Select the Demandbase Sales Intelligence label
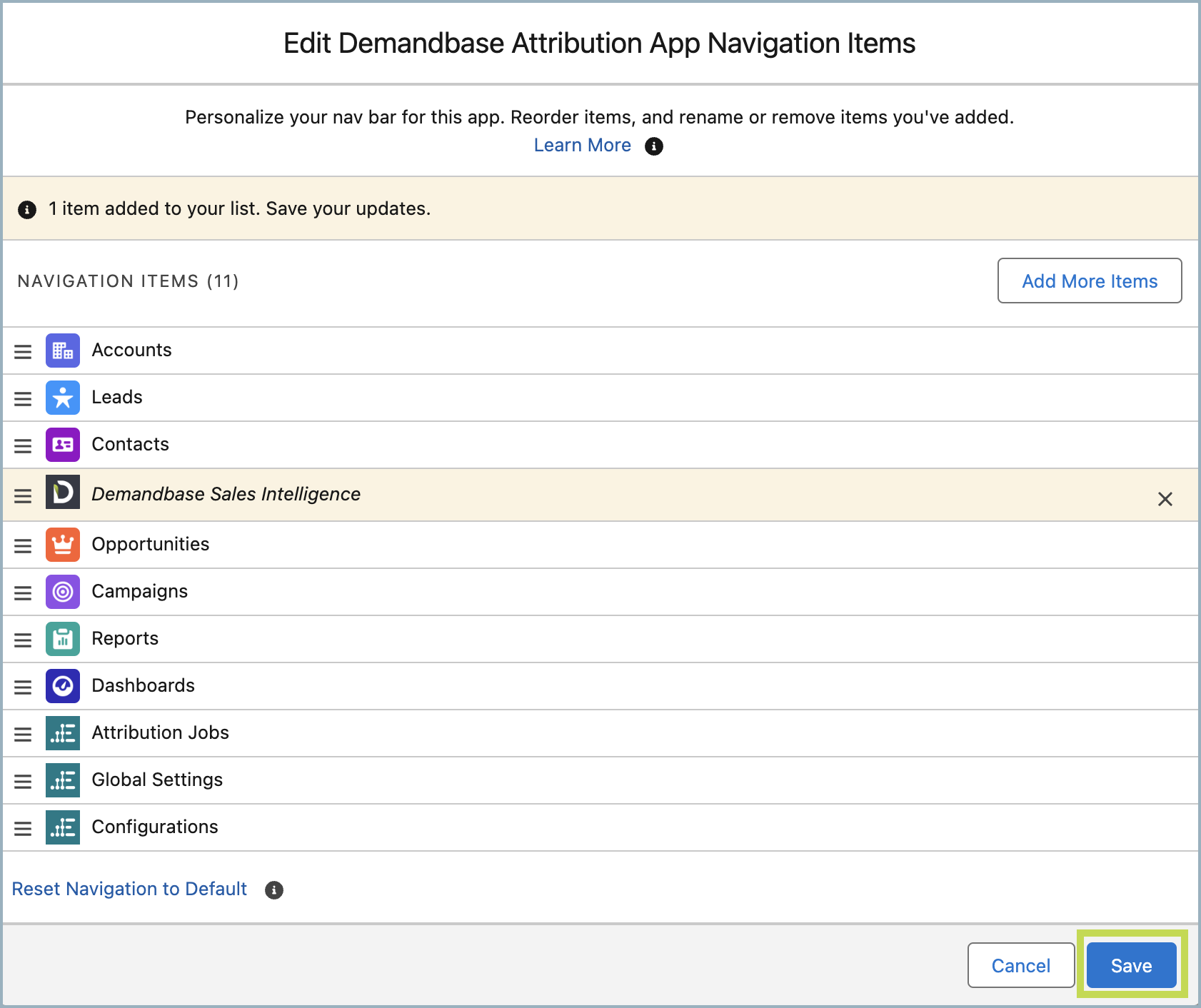 pyautogui.click(x=226, y=494)
